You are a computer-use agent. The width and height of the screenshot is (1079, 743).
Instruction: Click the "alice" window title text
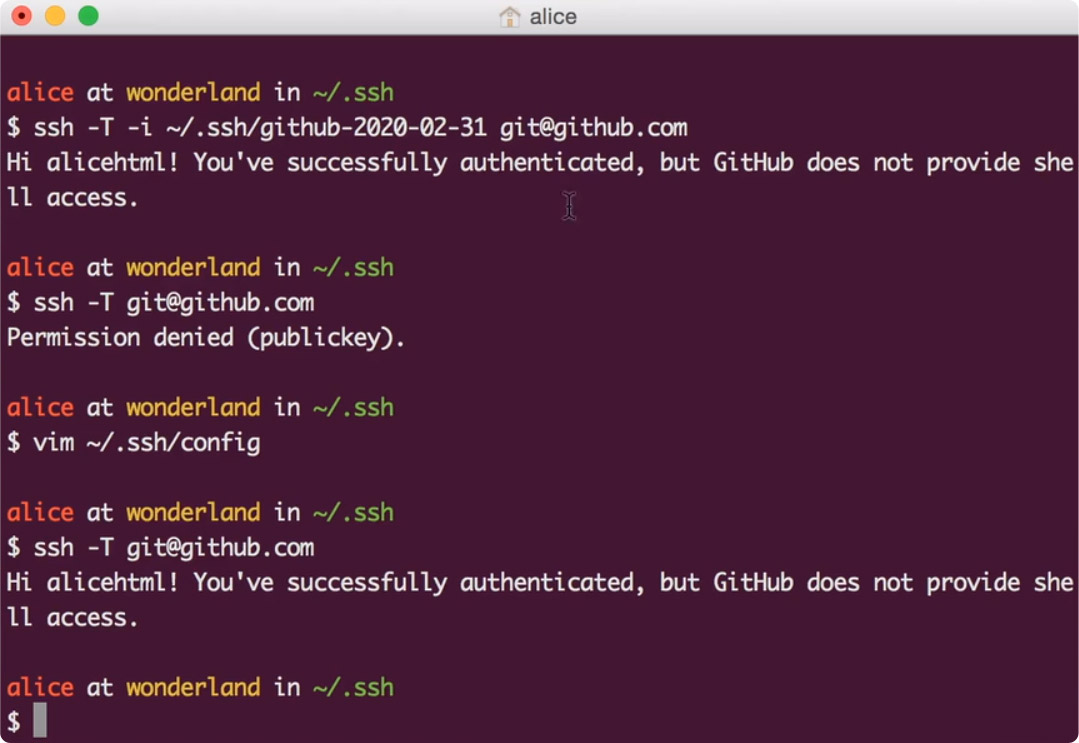point(553,17)
